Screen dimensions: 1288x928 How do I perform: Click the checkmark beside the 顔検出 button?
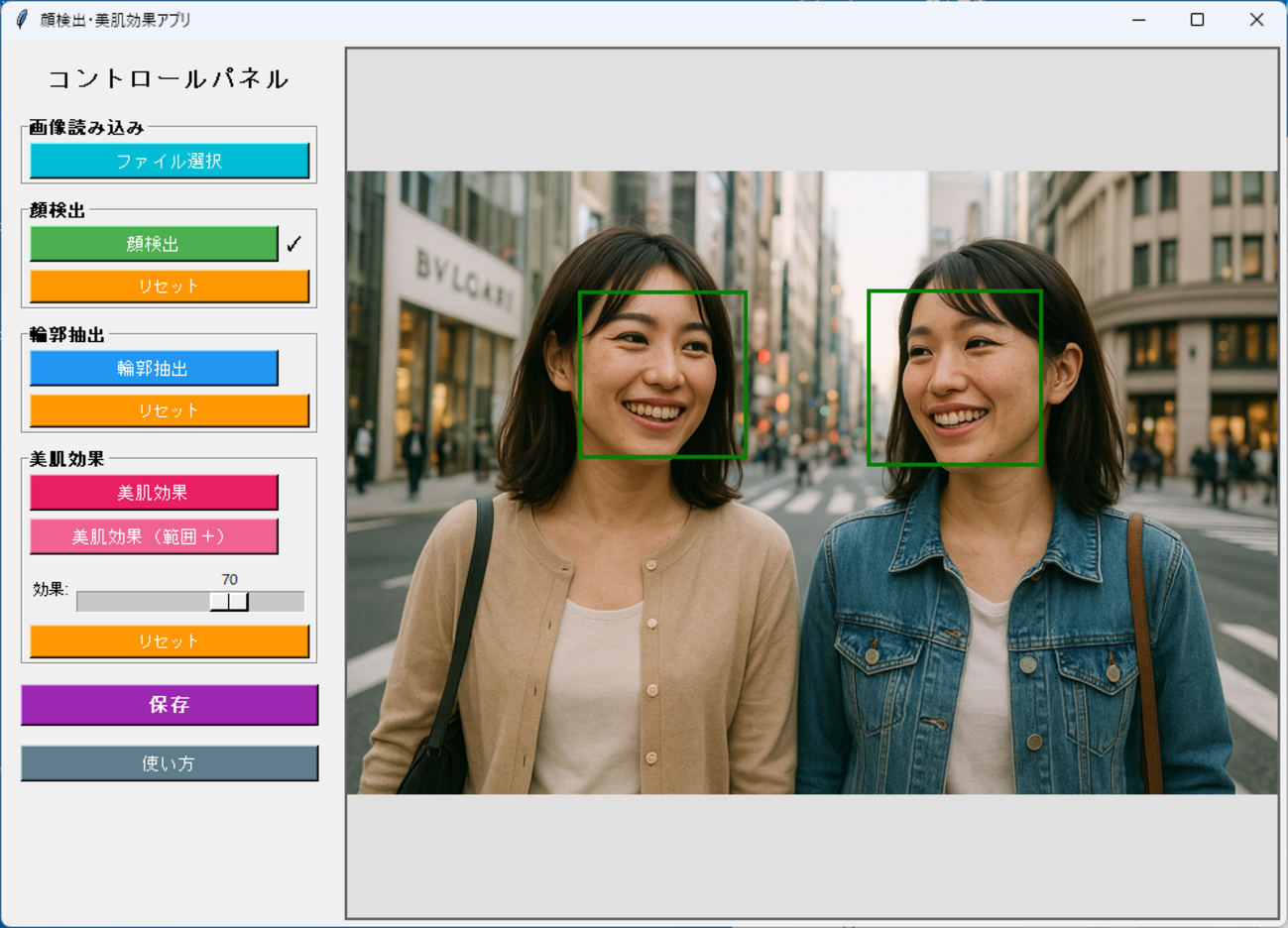(x=293, y=244)
